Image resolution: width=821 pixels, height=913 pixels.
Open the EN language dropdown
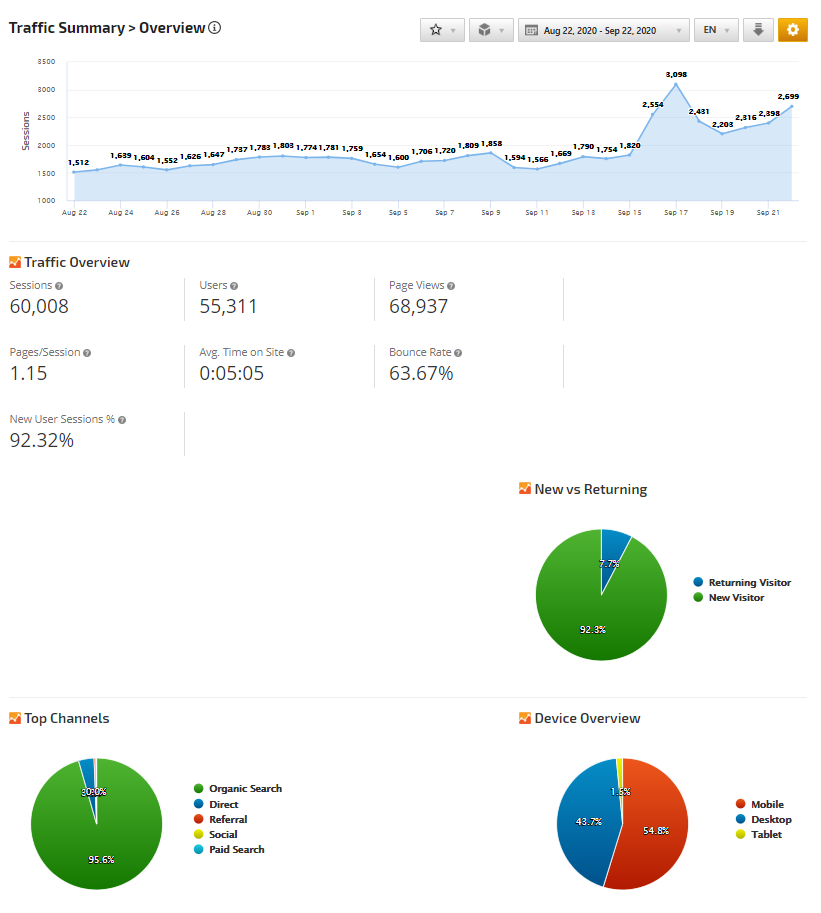tap(716, 30)
